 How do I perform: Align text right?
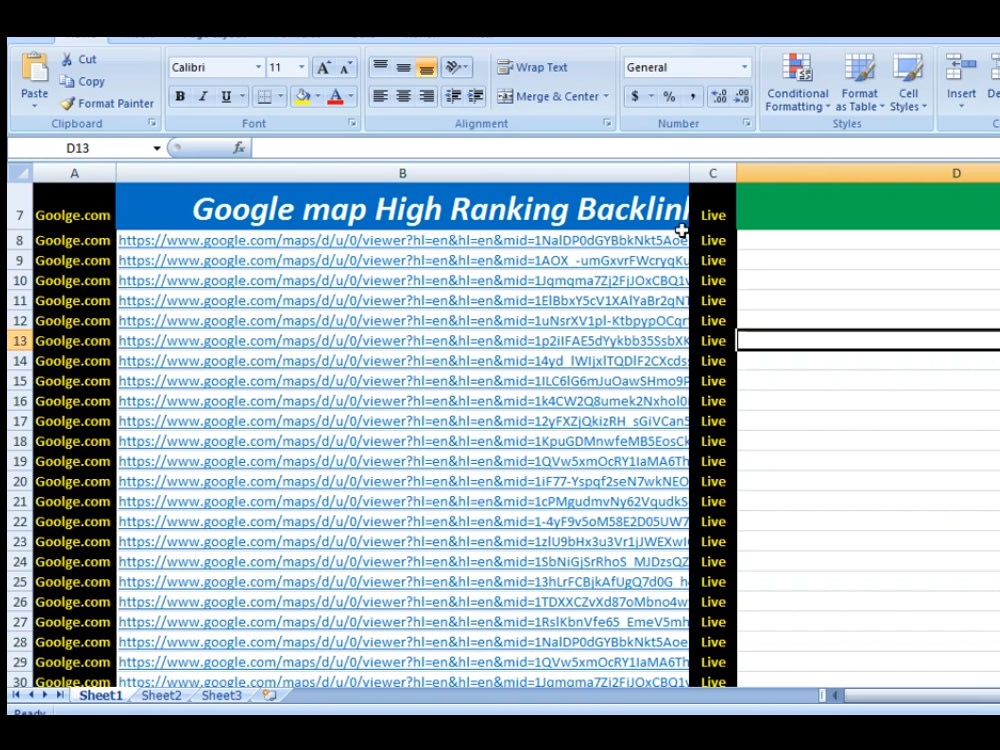pos(426,96)
